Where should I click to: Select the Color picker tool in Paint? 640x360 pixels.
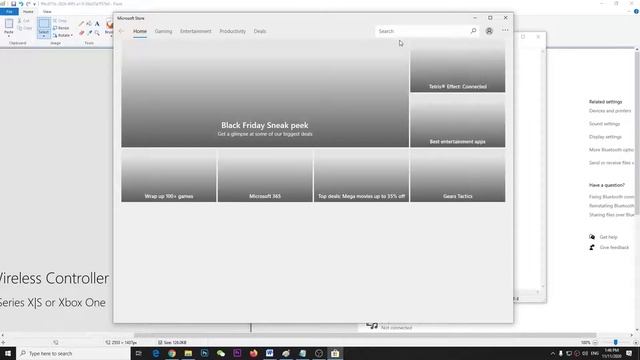click(89, 33)
